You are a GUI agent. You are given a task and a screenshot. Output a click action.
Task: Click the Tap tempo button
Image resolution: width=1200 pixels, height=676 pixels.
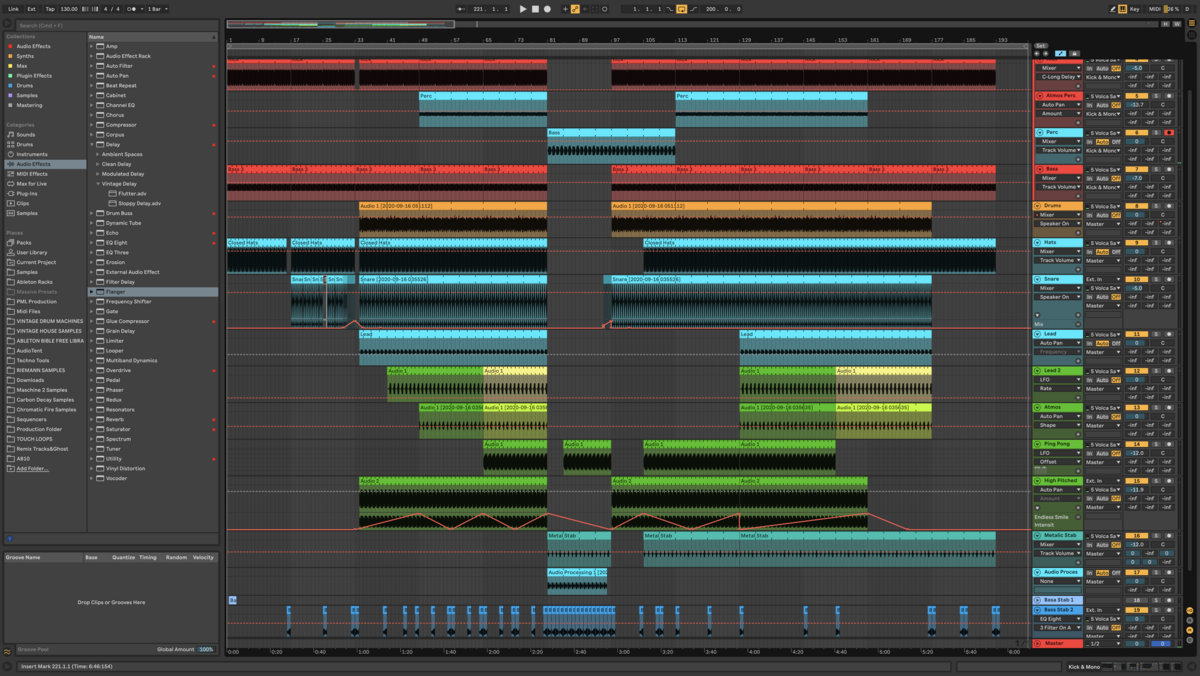click(x=50, y=9)
